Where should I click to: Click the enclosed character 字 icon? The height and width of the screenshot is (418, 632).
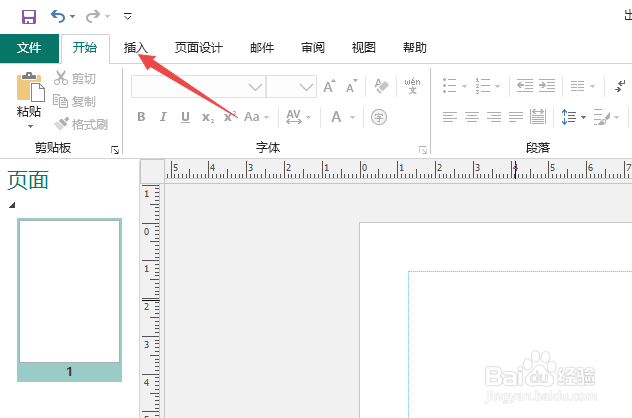pyautogui.click(x=379, y=117)
